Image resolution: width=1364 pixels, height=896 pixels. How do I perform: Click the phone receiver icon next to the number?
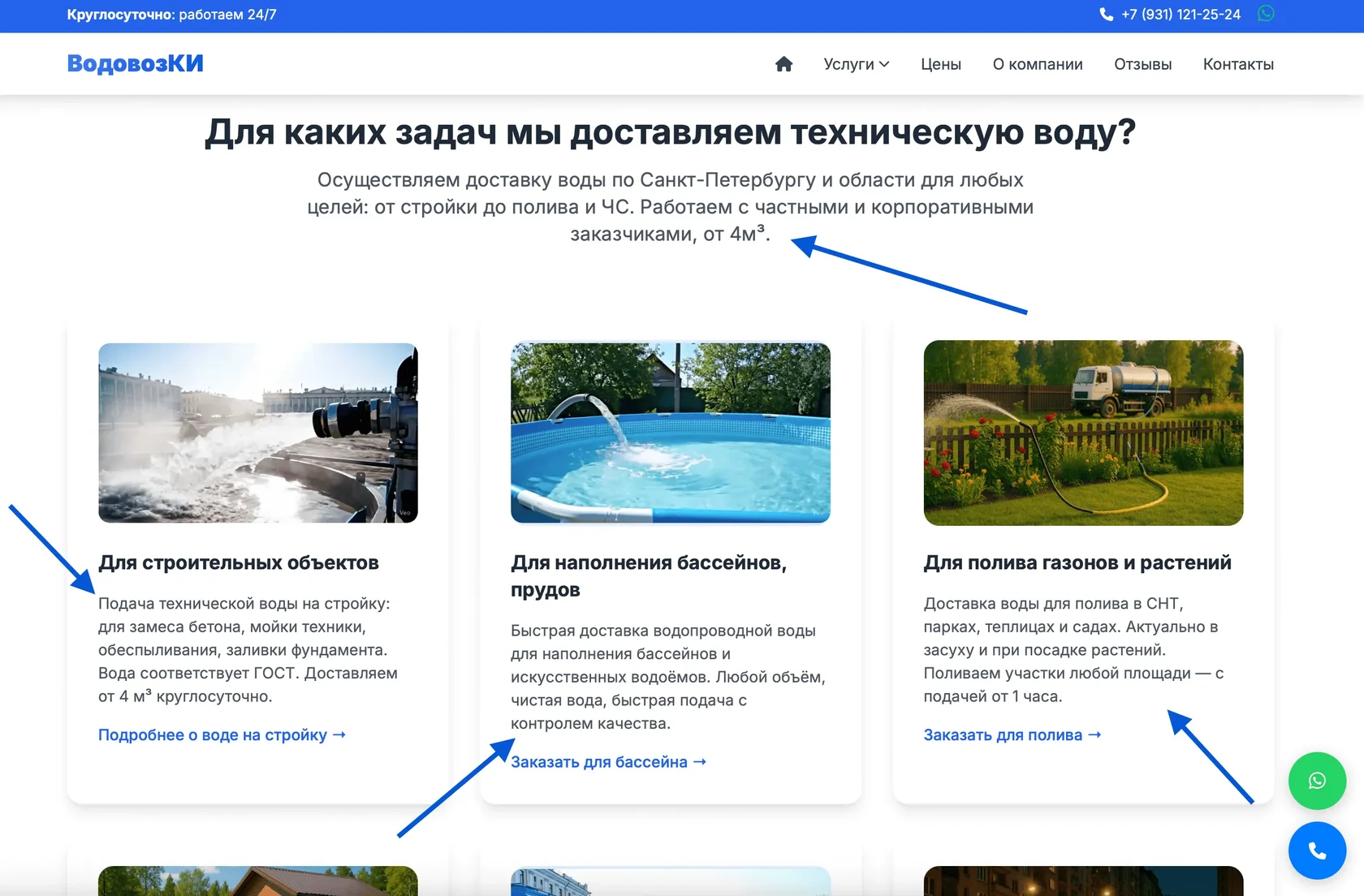(x=1106, y=14)
